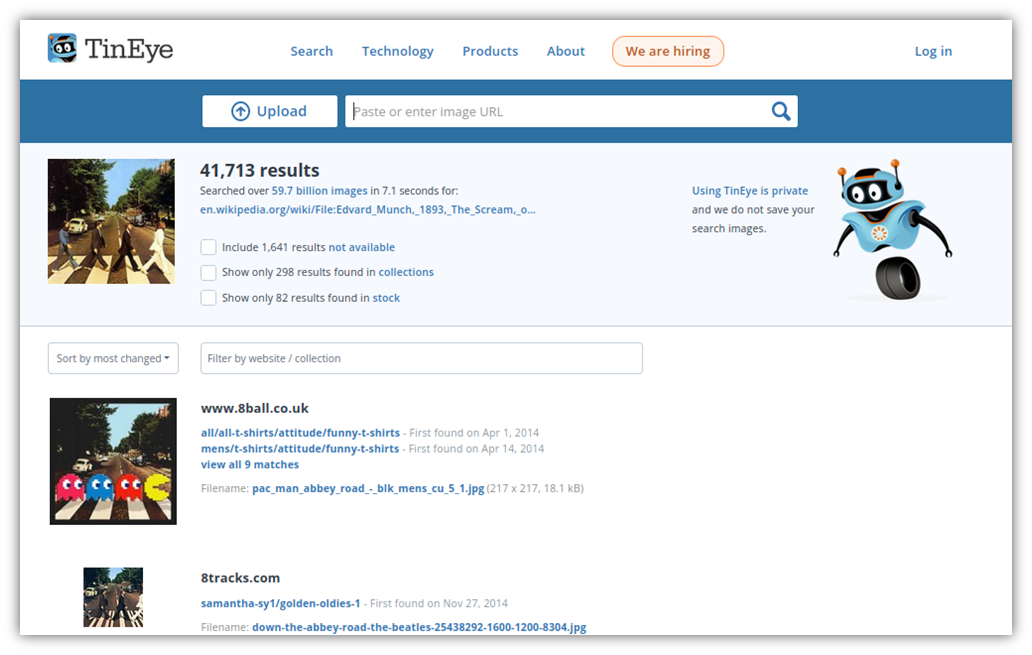Open 'all/all-t-shirts/attitude/funny-t-shirts' link
This screenshot has width=1032, height=655.
[300, 432]
